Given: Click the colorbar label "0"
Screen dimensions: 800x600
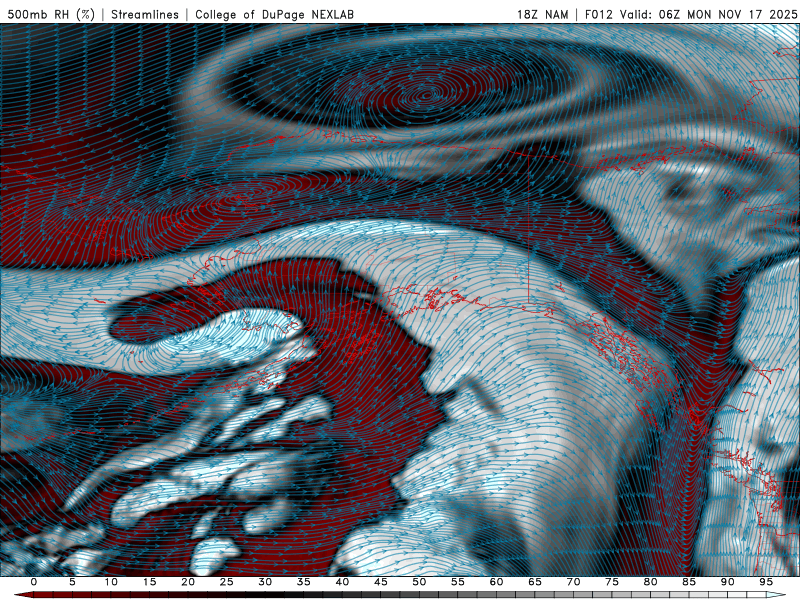Looking at the screenshot, I should click(34, 582).
